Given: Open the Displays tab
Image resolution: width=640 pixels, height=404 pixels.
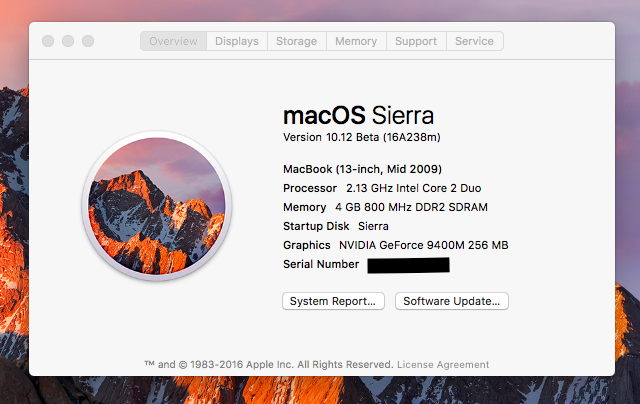Looking at the screenshot, I should click(237, 41).
